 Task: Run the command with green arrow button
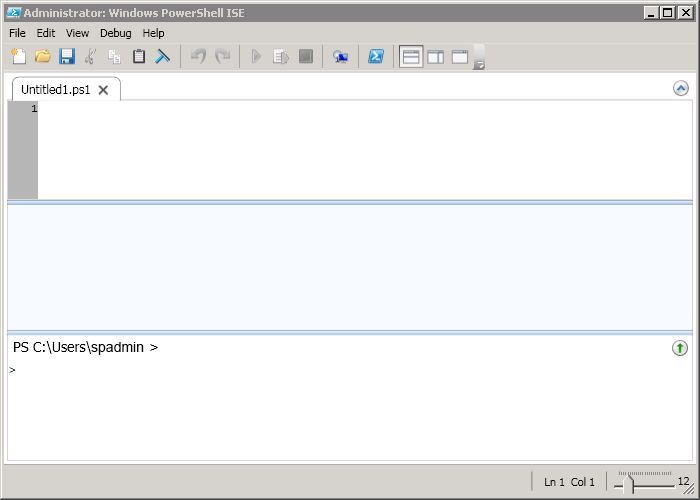(680, 348)
